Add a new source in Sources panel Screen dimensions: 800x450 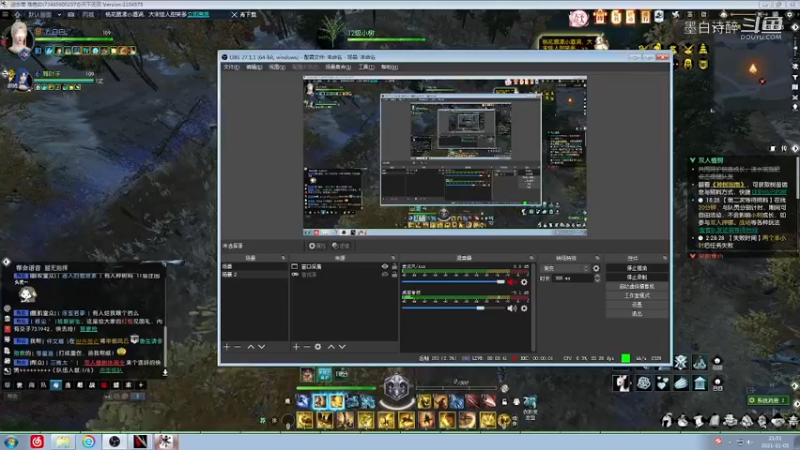point(296,347)
